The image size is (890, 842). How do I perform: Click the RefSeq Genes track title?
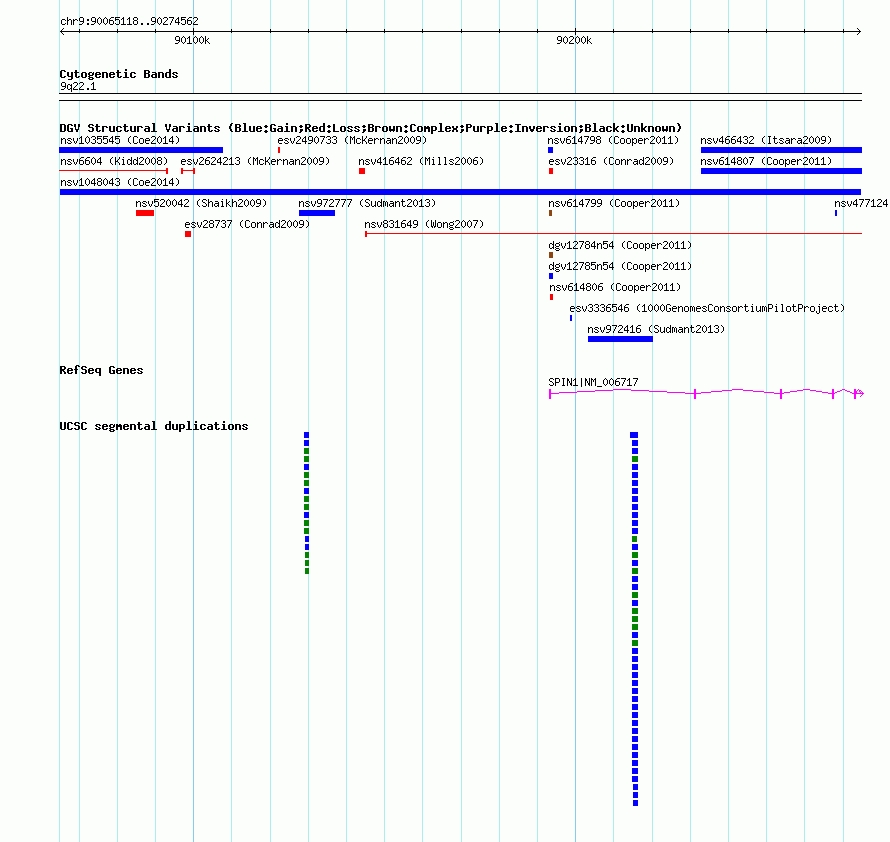101,370
